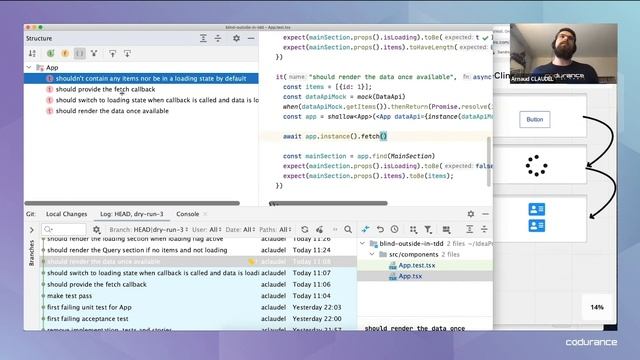Image resolution: width=640 pixels, height=360 pixels.
Task: Open the Branch filter dropdown
Action: (x=149, y=229)
